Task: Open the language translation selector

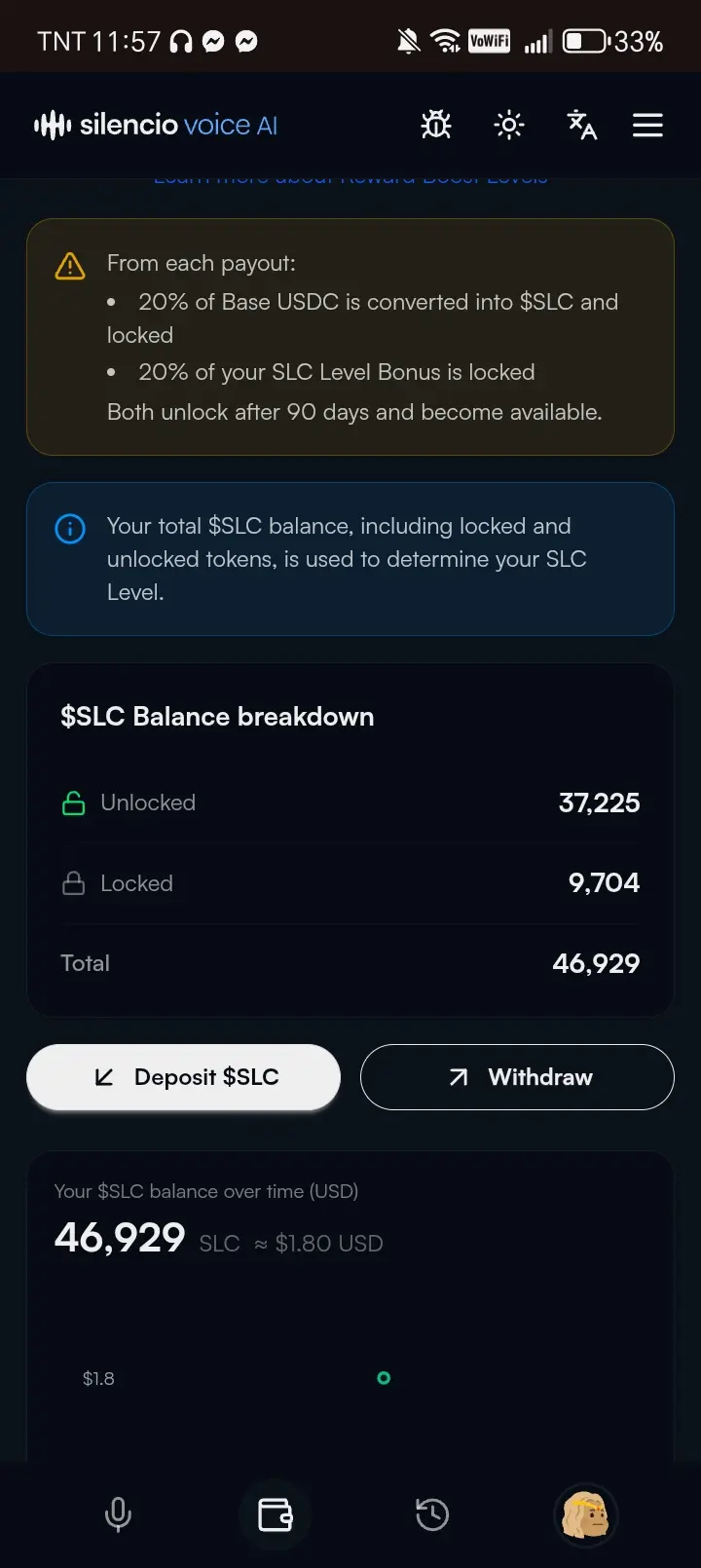Action: pyautogui.click(x=581, y=125)
